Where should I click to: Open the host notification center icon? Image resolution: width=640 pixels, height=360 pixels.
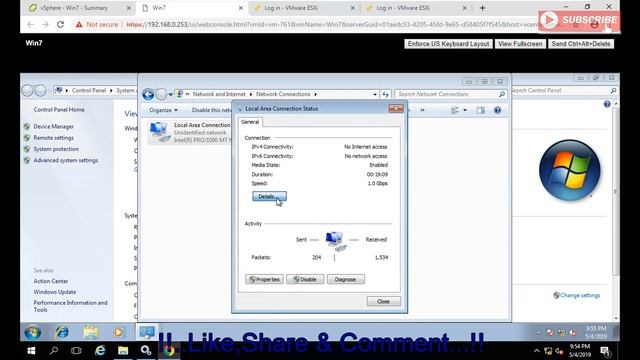click(x=605, y=351)
